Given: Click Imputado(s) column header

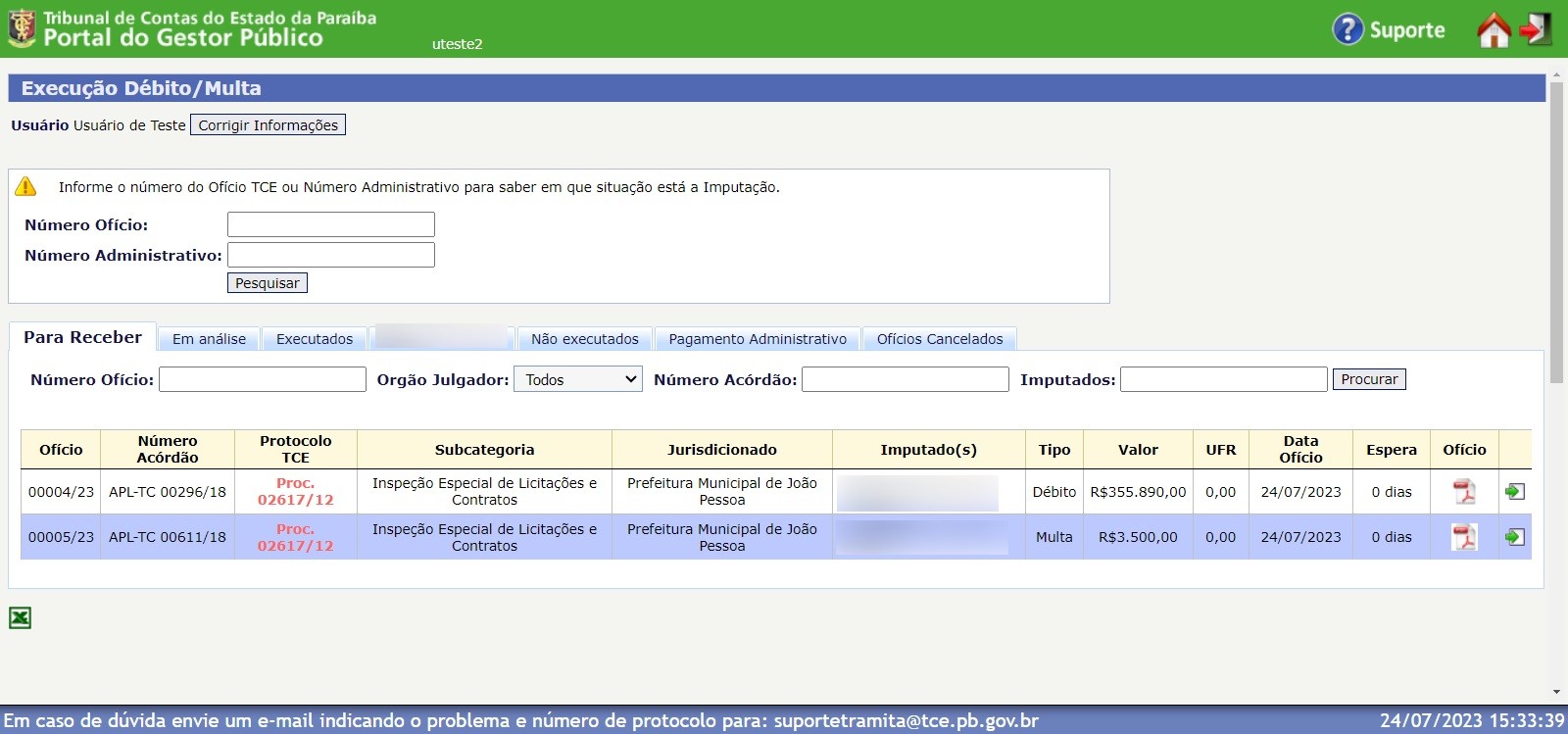Looking at the screenshot, I should point(929,450).
